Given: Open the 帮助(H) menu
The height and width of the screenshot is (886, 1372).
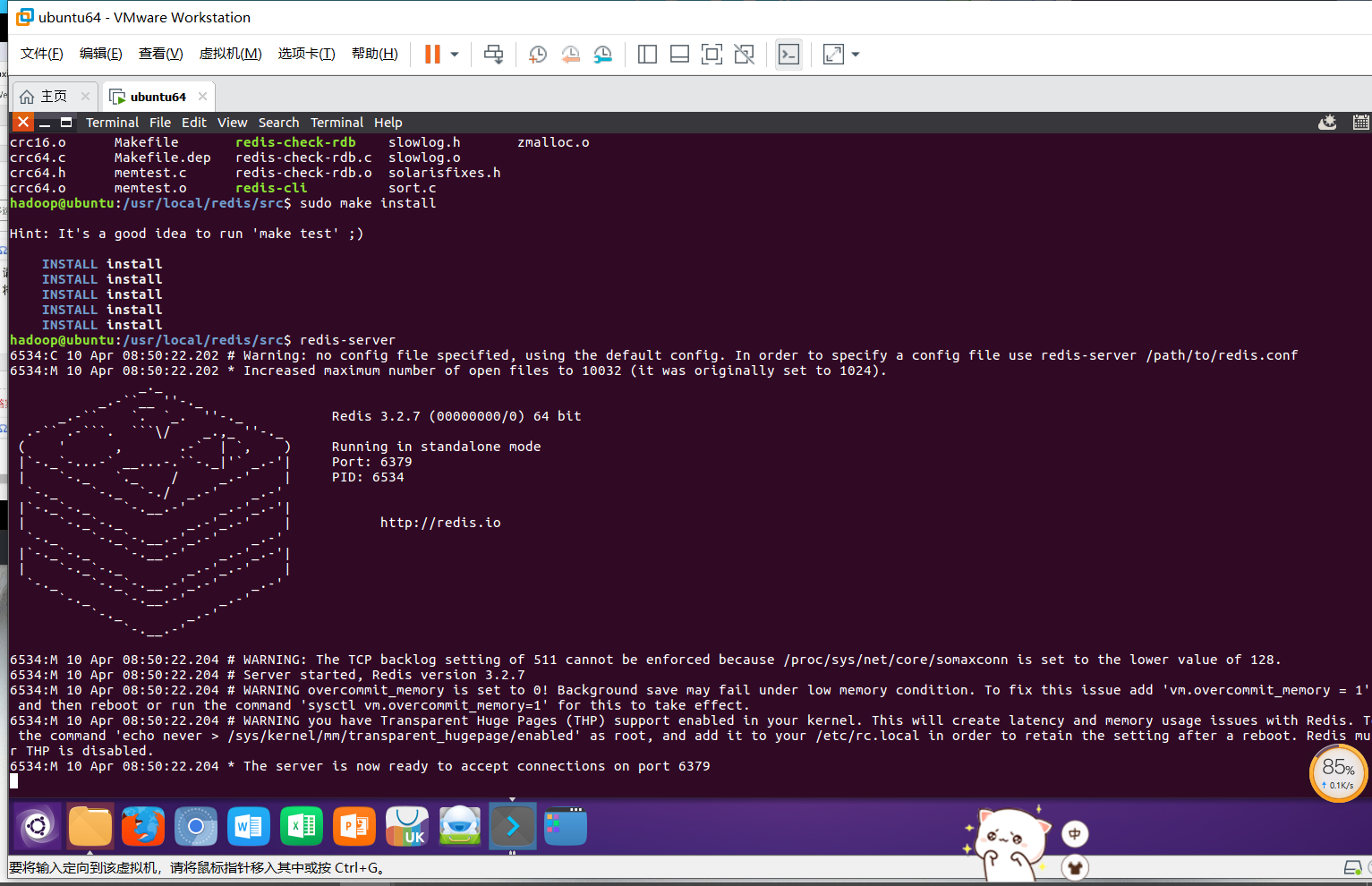Looking at the screenshot, I should (x=375, y=54).
